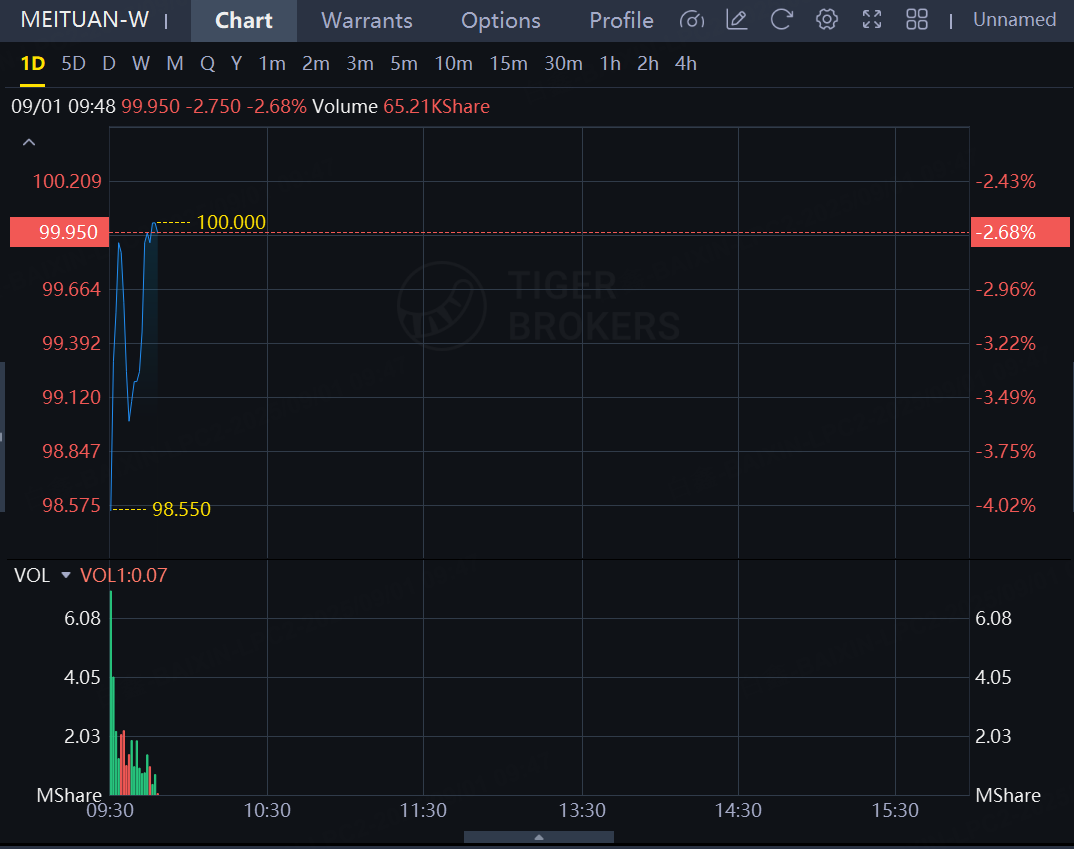Click the 10:30 time axis label
Image resolution: width=1074 pixels, height=849 pixels.
point(267,811)
